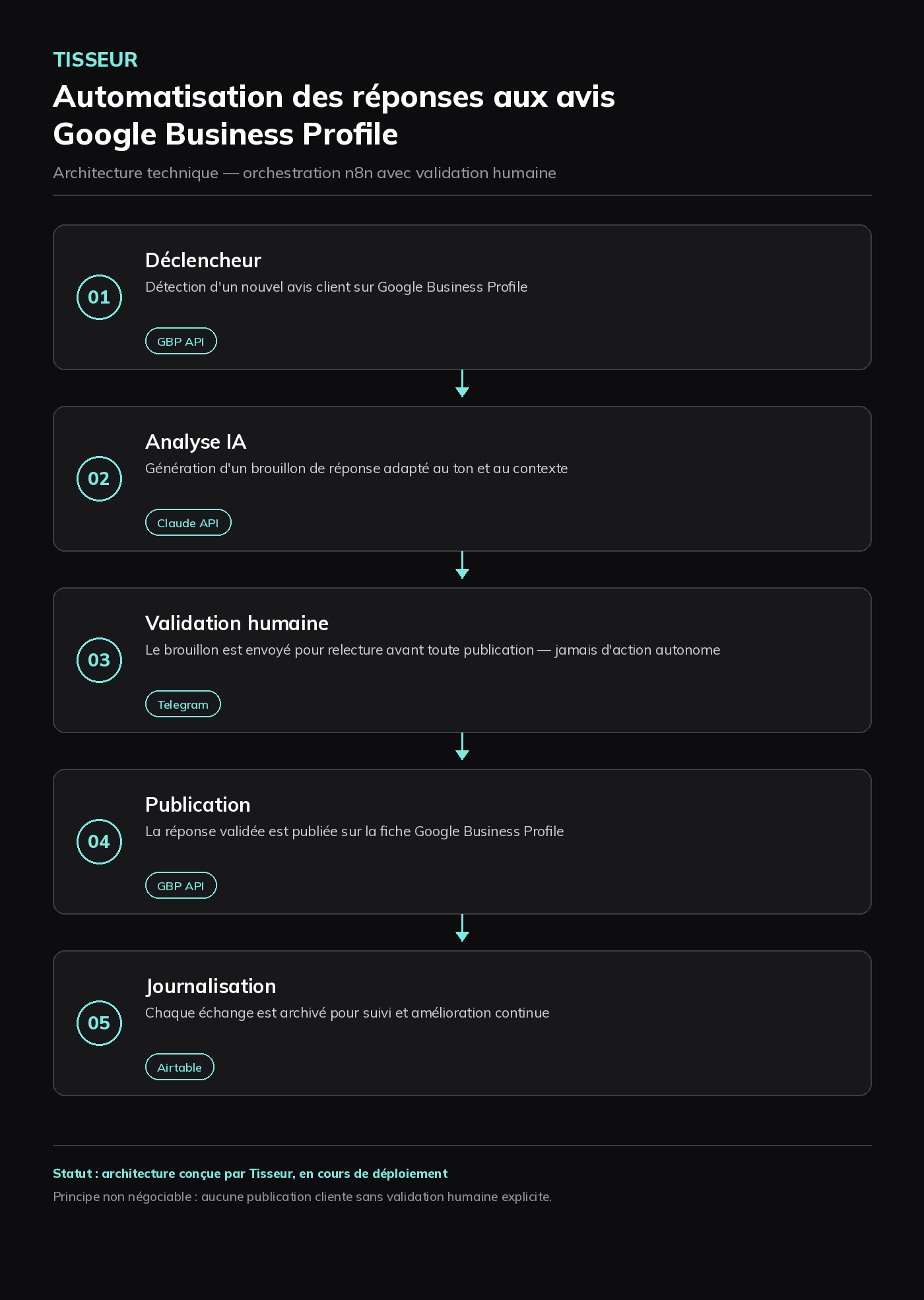This screenshot has height=1300, width=924.
Task: Click the 04 step number circle
Action: point(99,841)
